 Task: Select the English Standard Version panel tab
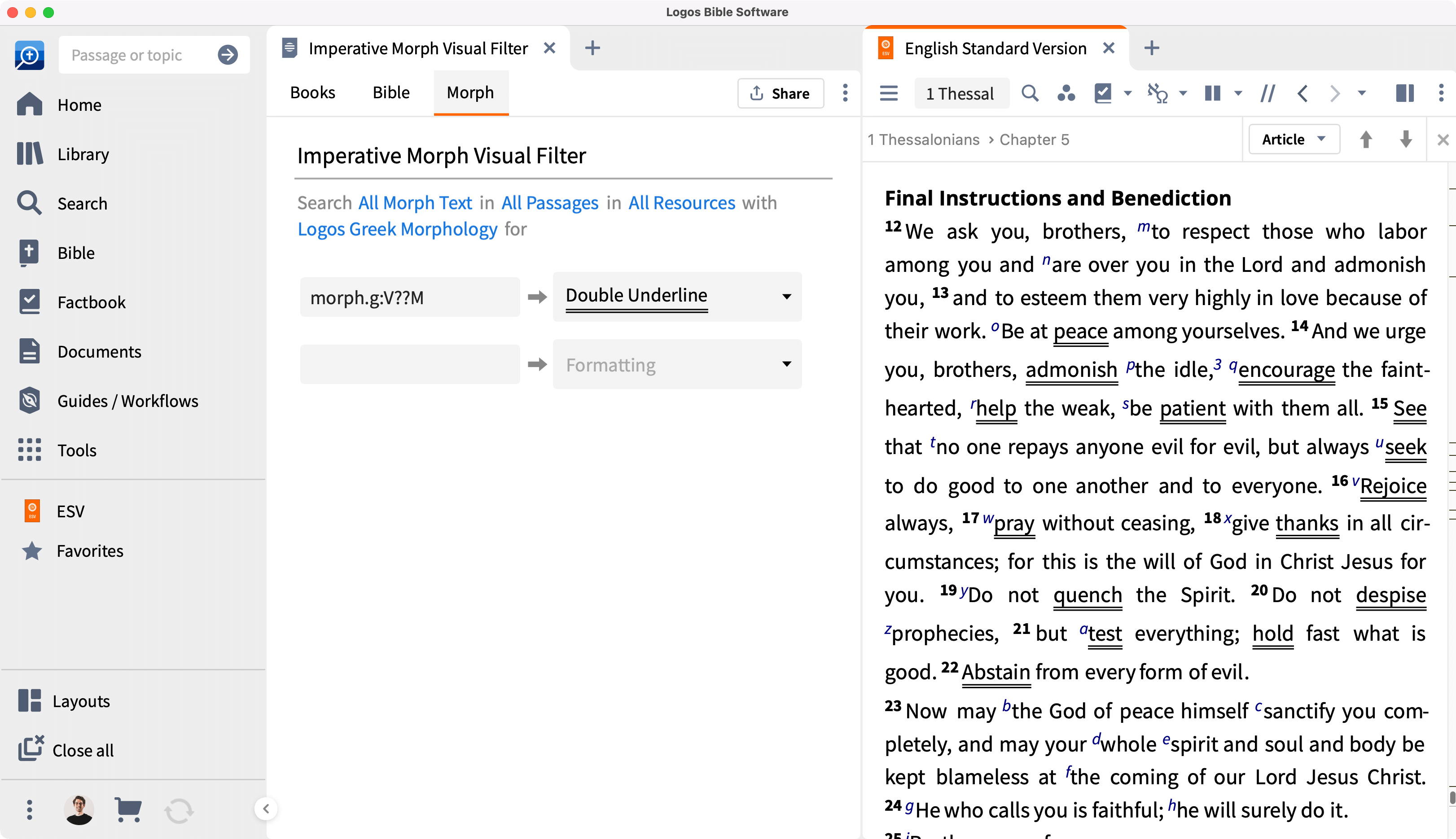995,48
